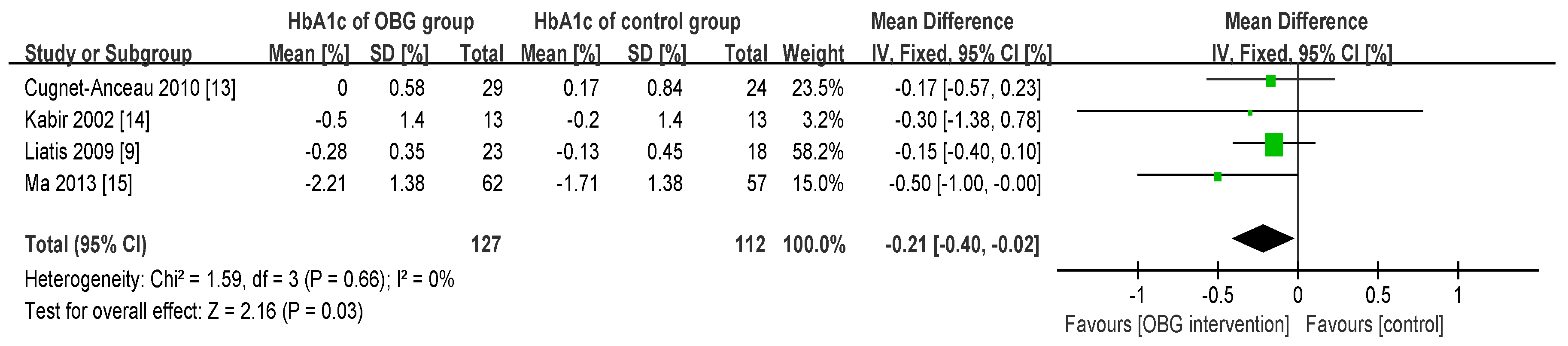Click the Weight column header
Screen dimensions: 1568x346
click(813, 54)
